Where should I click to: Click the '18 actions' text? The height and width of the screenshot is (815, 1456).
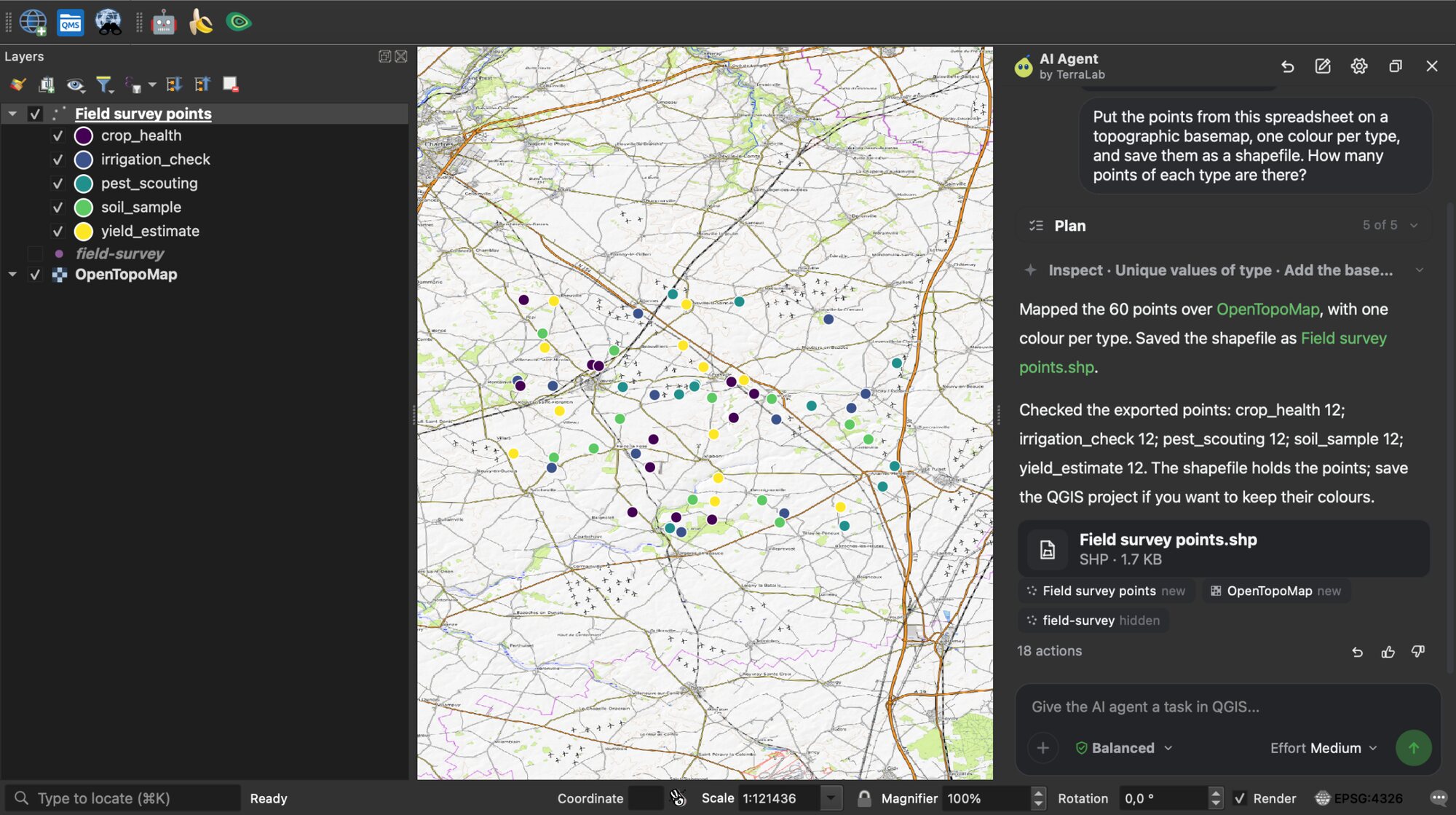[x=1049, y=651]
